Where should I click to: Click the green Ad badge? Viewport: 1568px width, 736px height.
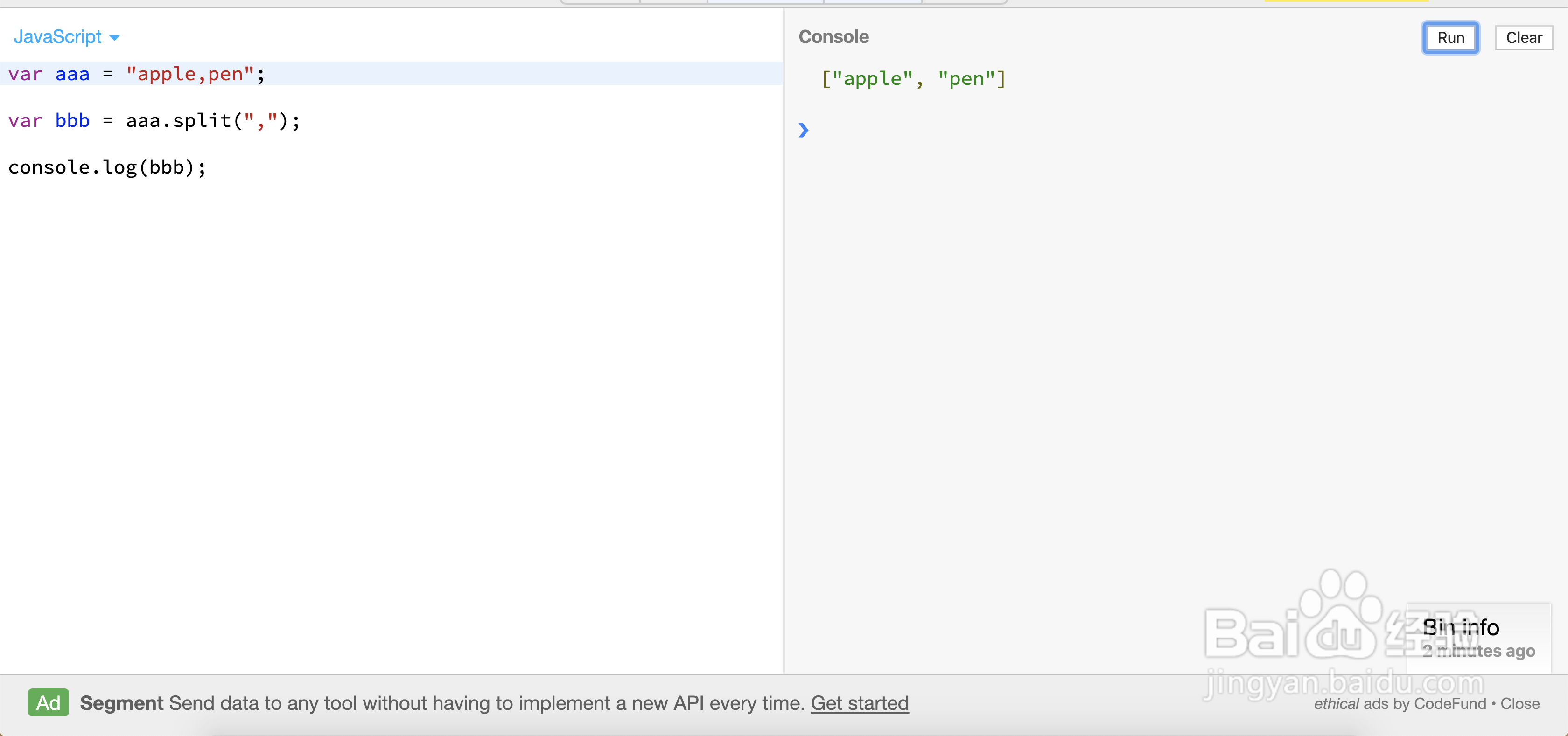click(48, 702)
